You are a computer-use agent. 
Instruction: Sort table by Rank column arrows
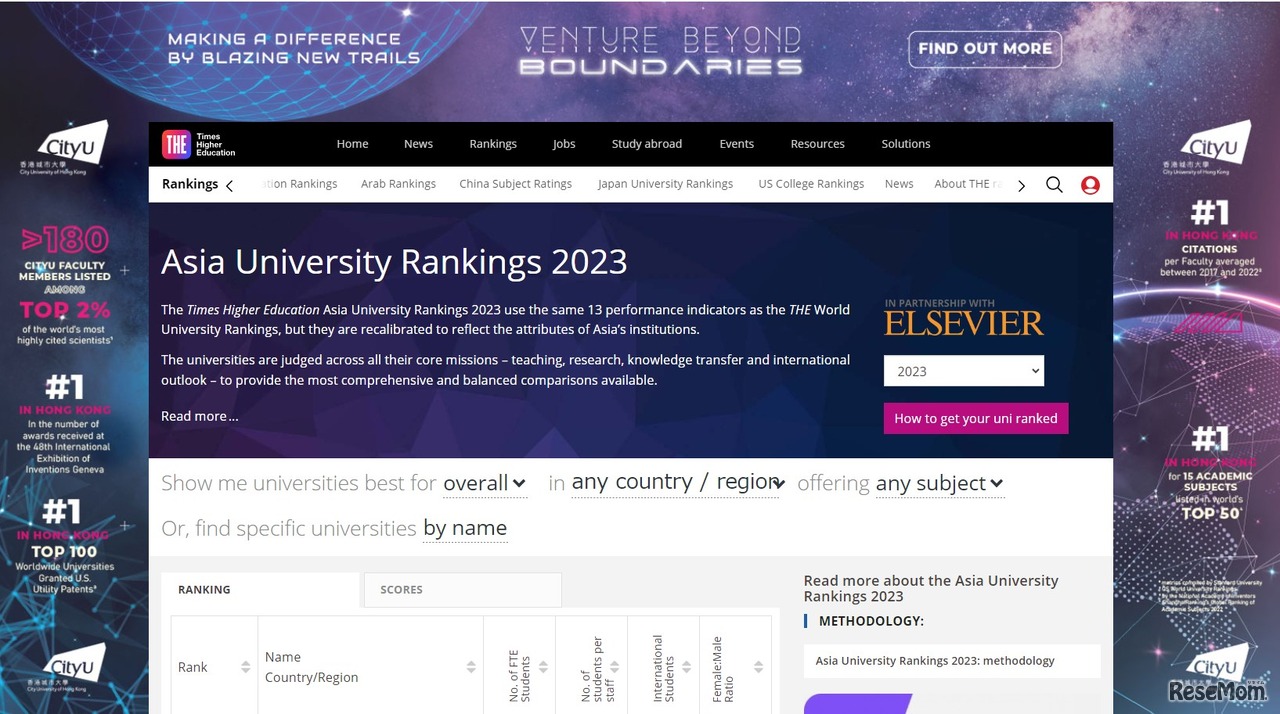point(245,667)
